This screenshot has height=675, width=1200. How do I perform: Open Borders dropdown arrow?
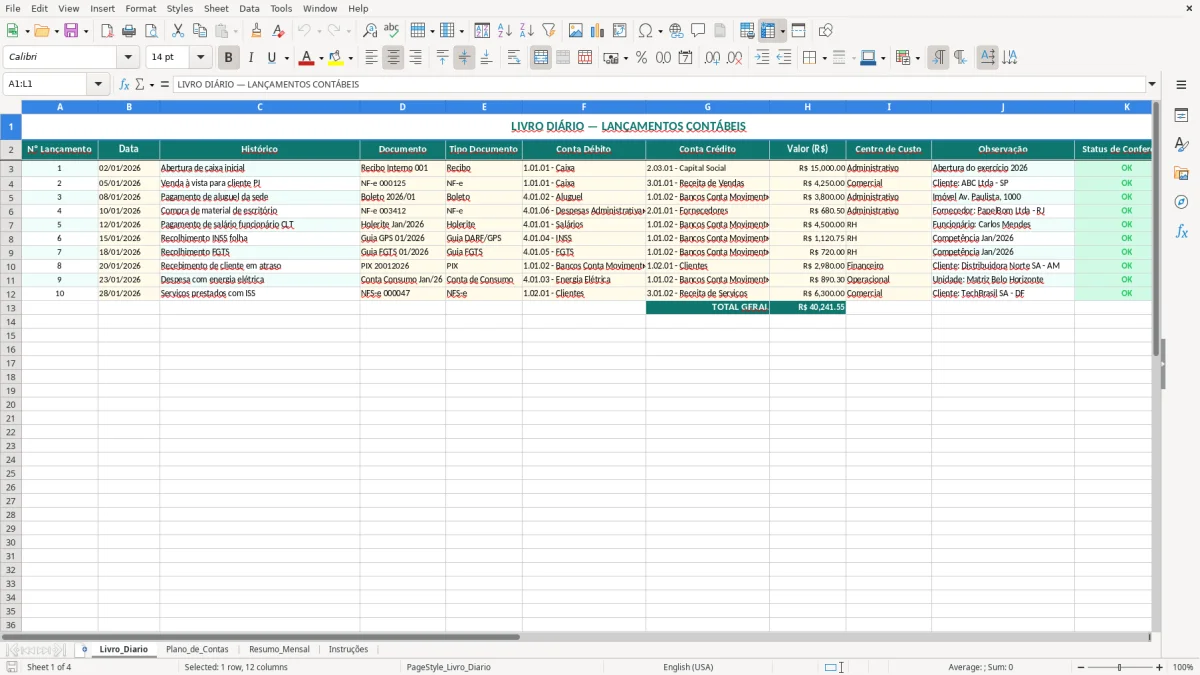point(825,58)
